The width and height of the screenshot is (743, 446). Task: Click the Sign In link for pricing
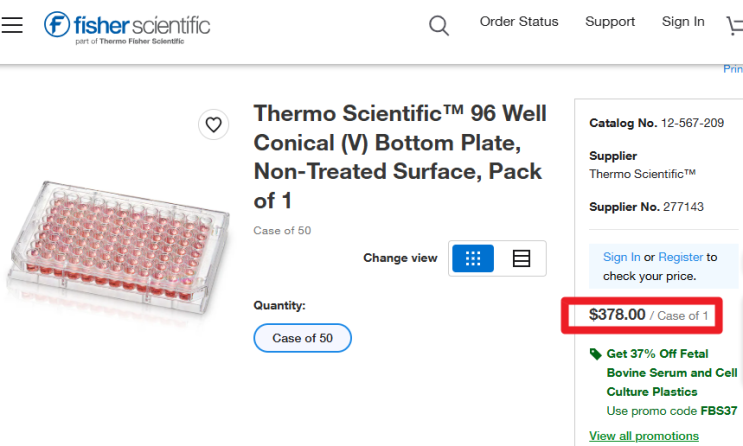tap(621, 257)
